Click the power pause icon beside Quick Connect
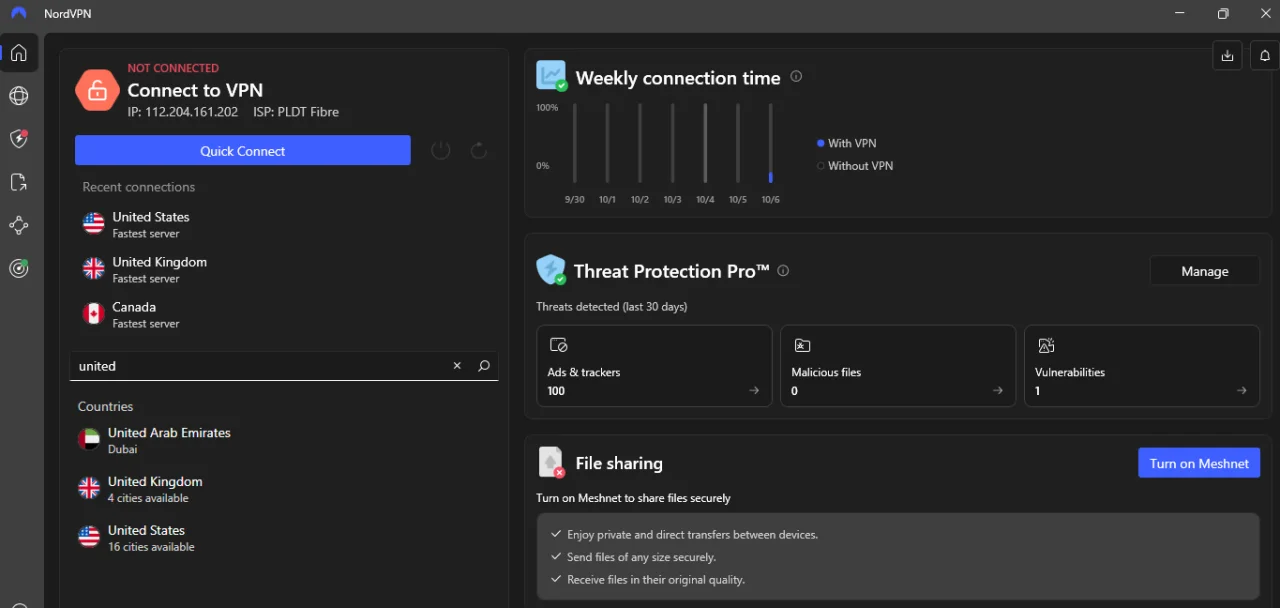Screen dimensions: 1280x608 coord(441,151)
